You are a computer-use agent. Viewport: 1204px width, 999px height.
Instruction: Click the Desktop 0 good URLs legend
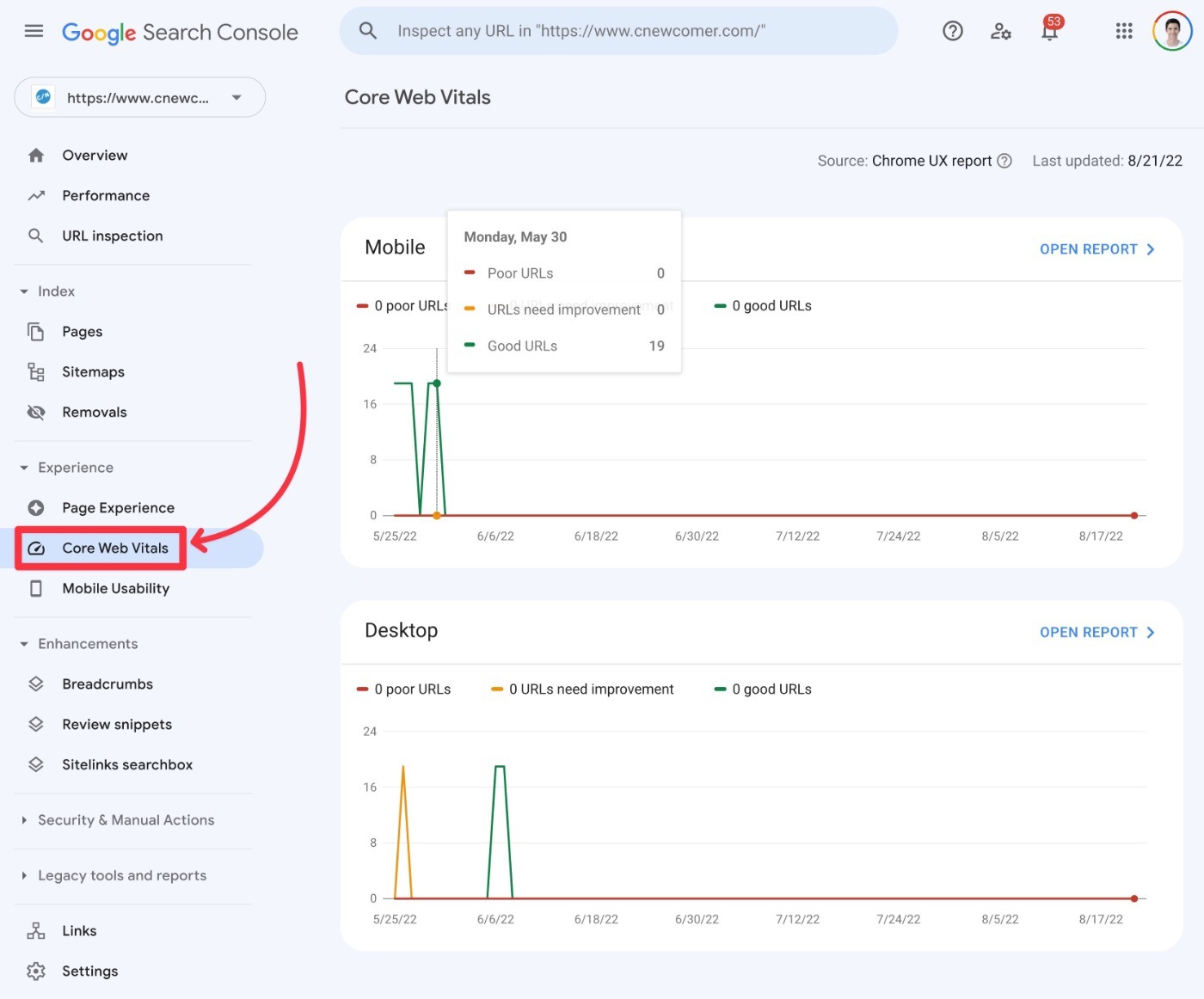tap(763, 689)
